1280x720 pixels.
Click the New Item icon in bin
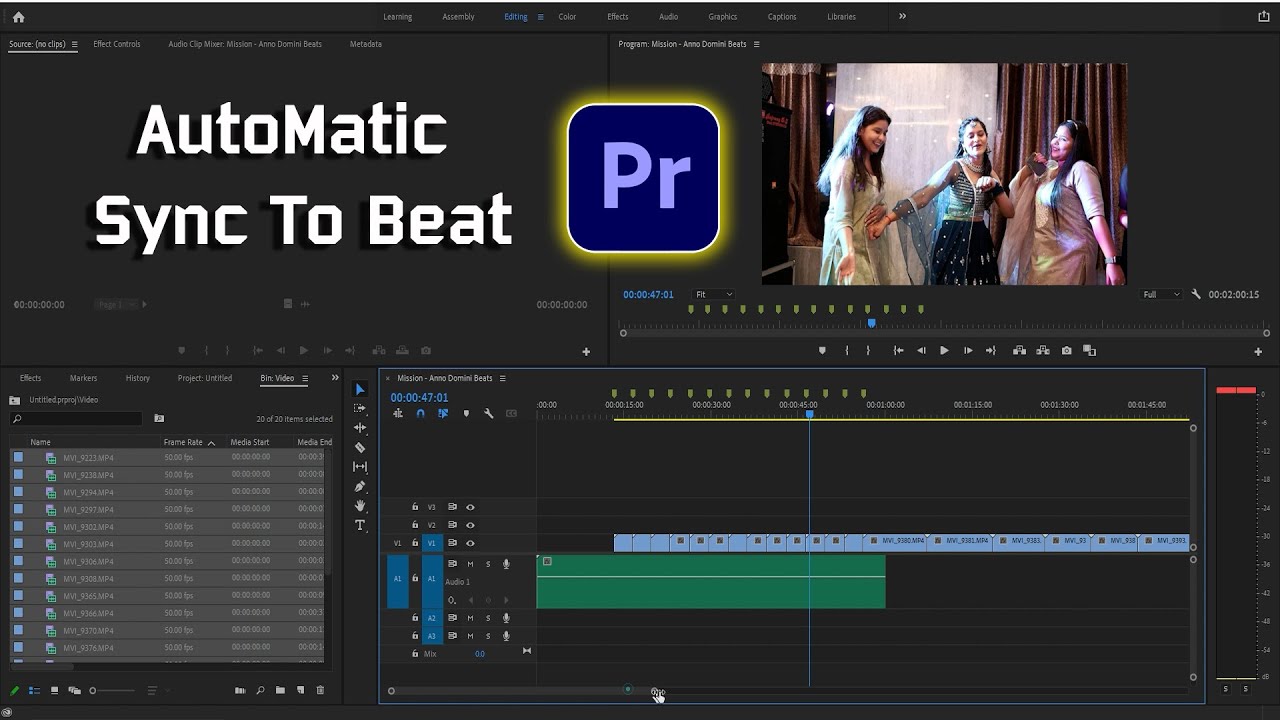click(300, 690)
